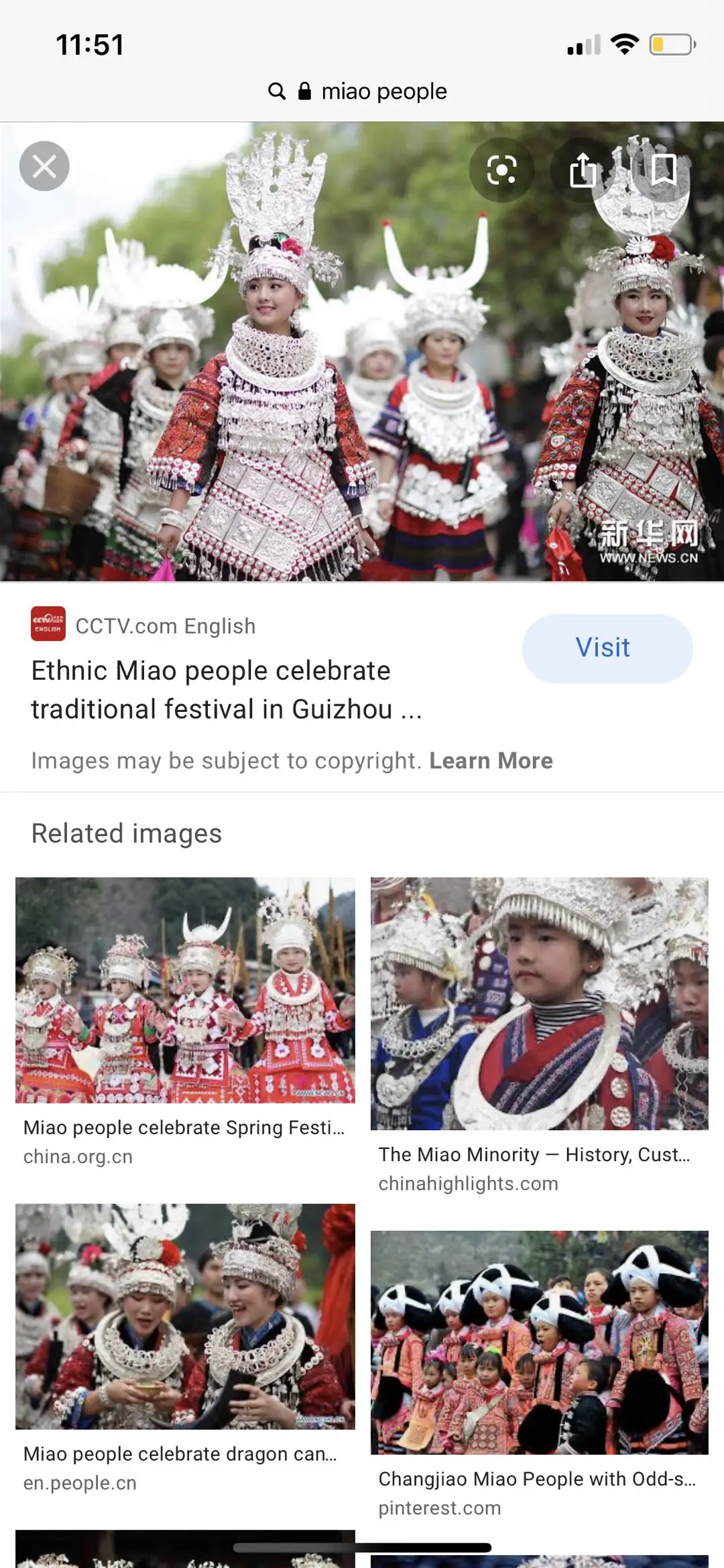This screenshot has width=724, height=1568.
Task: Tap the padlock icon in address bar
Action: click(x=304, y=91)
